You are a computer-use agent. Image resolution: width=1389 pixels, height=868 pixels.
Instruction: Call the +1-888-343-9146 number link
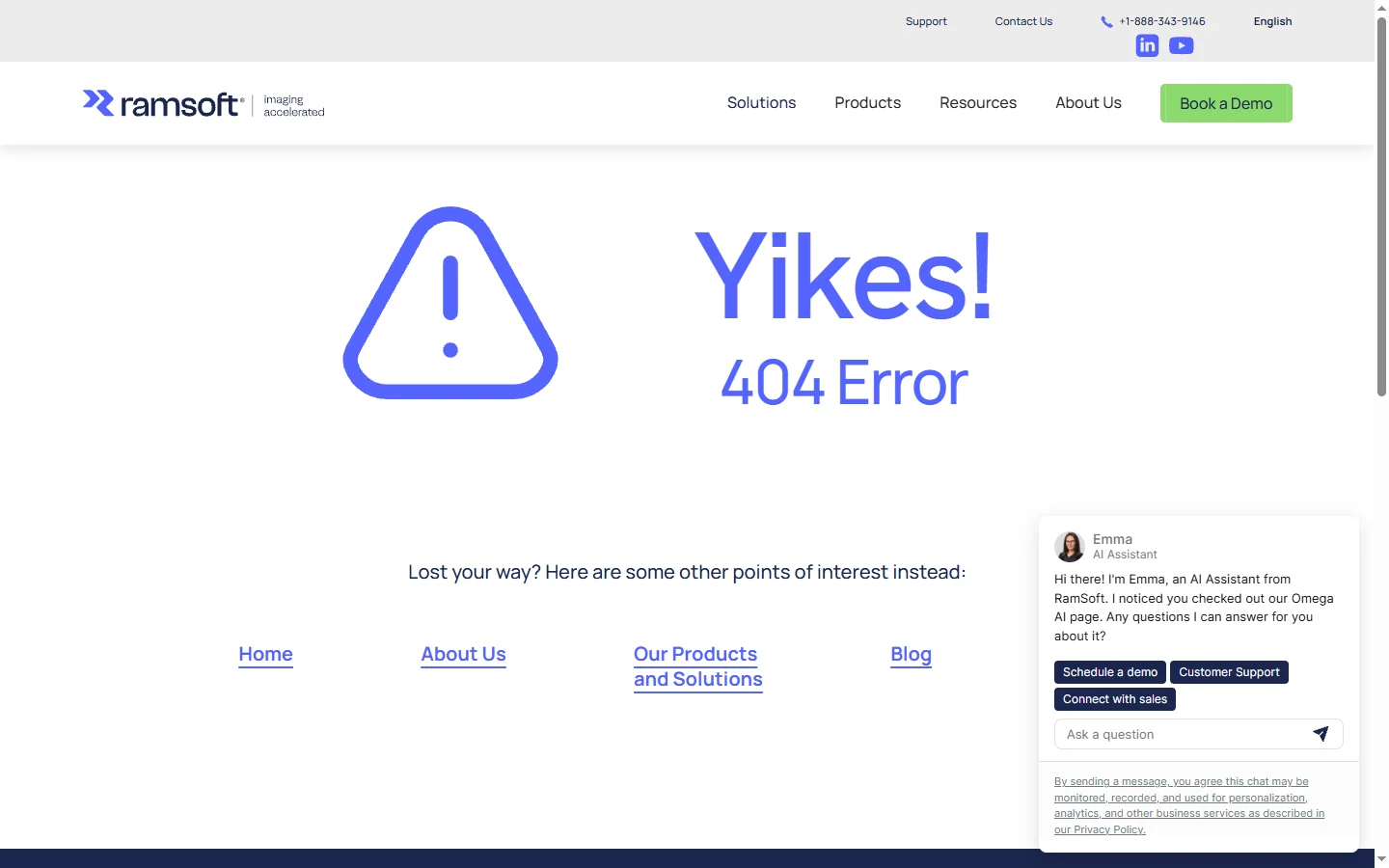pyautogui.click(x=1162, y=21)
